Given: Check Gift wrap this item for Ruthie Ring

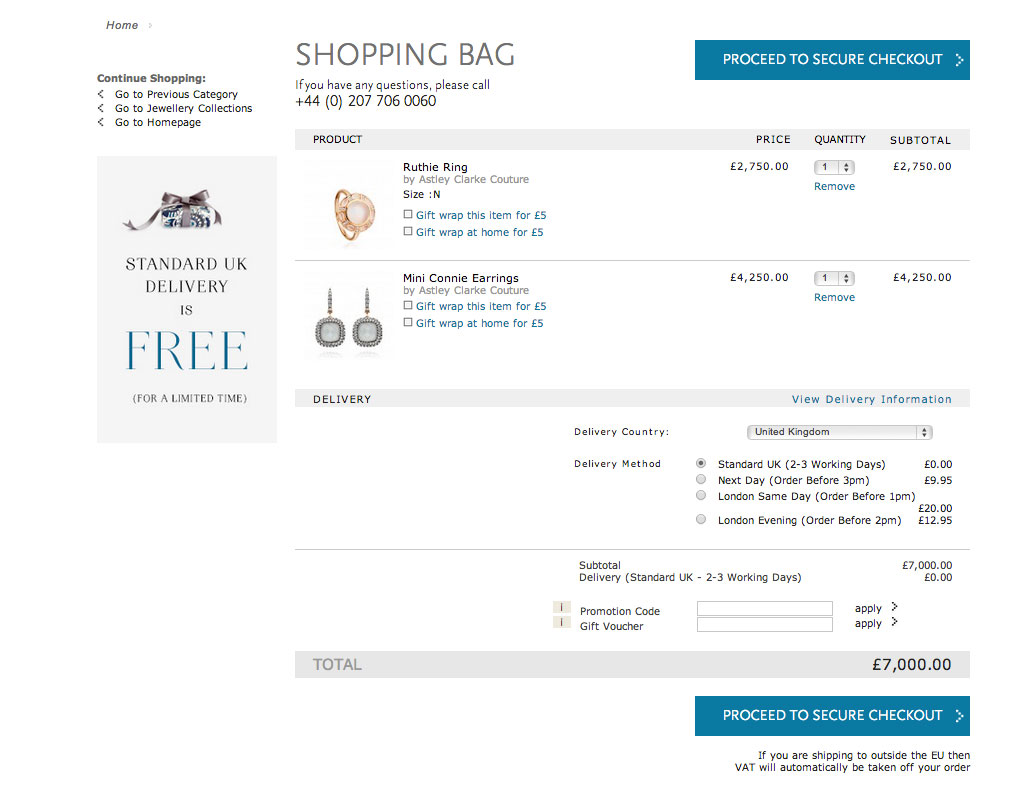Looking at the screenshot, I should point(407,214).
